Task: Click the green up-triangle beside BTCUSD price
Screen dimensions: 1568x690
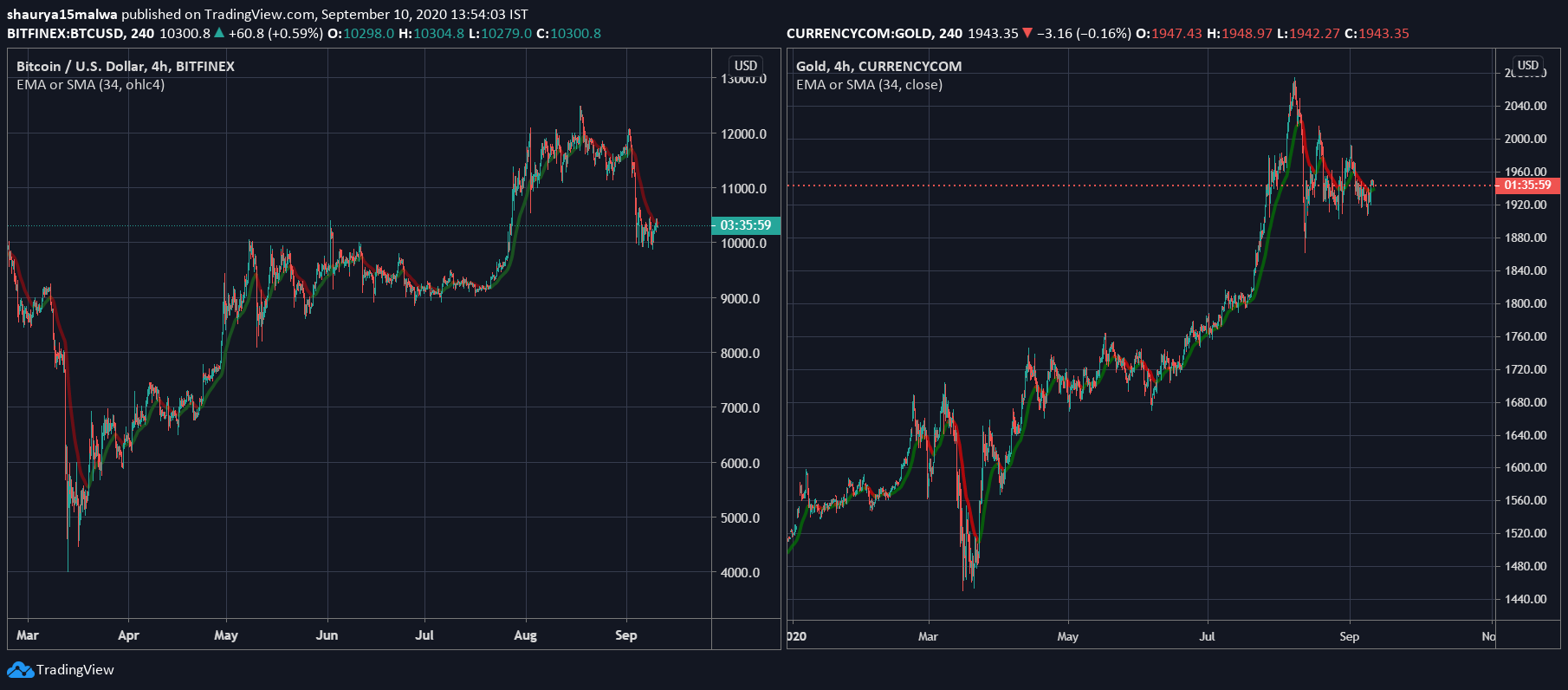Action: tap(219, 34)
